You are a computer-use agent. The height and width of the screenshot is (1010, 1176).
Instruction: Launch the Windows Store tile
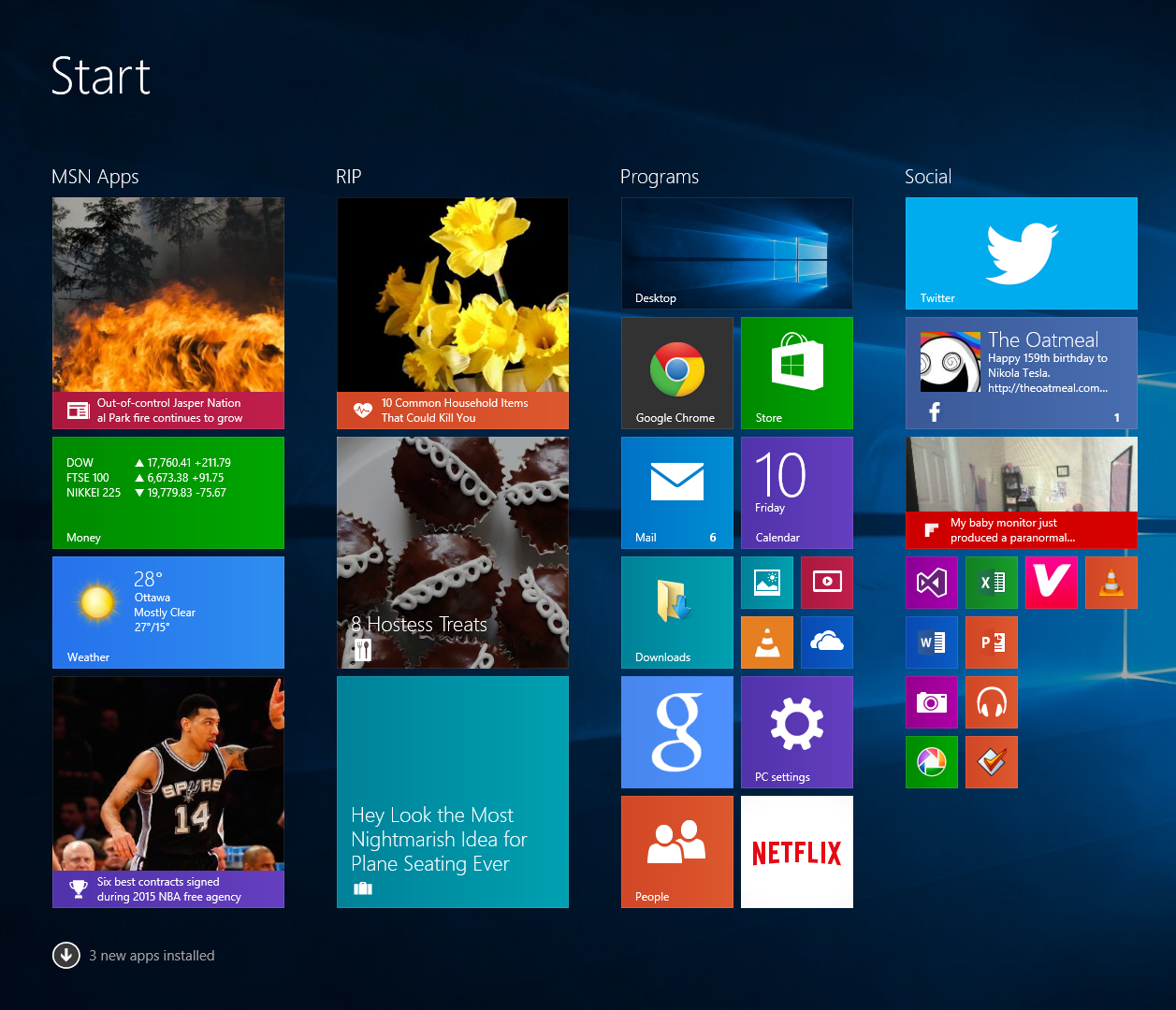pos(796,372)
